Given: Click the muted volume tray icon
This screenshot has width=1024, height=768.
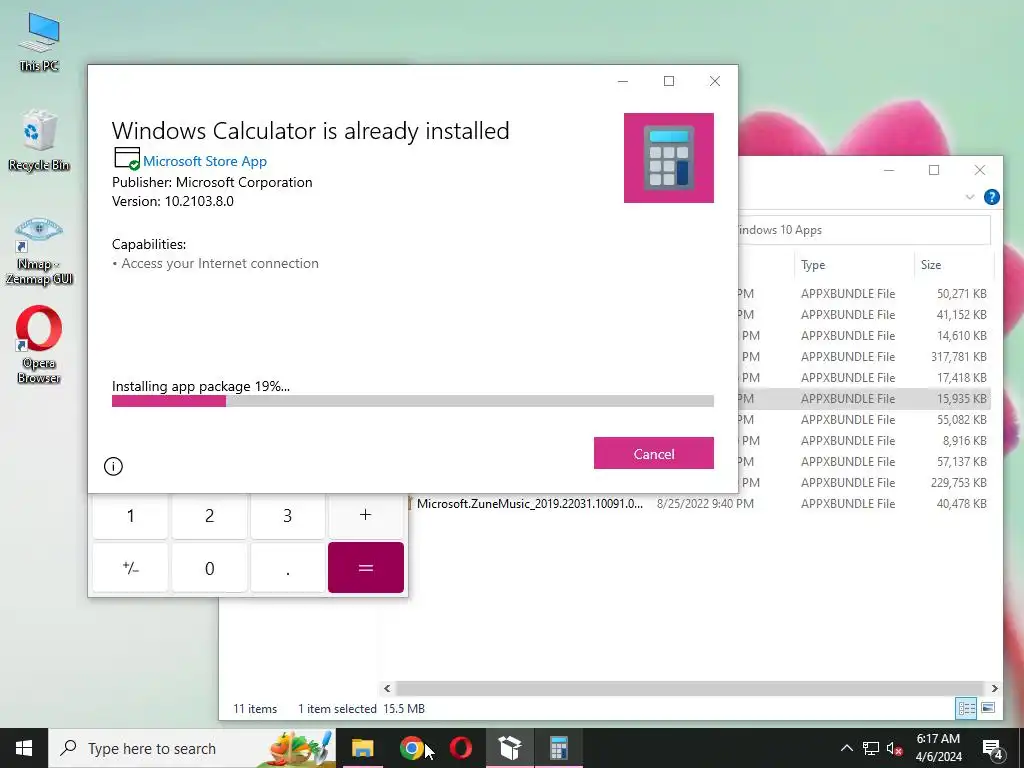Looking at the screenshot, I should [x=894, y=748].
